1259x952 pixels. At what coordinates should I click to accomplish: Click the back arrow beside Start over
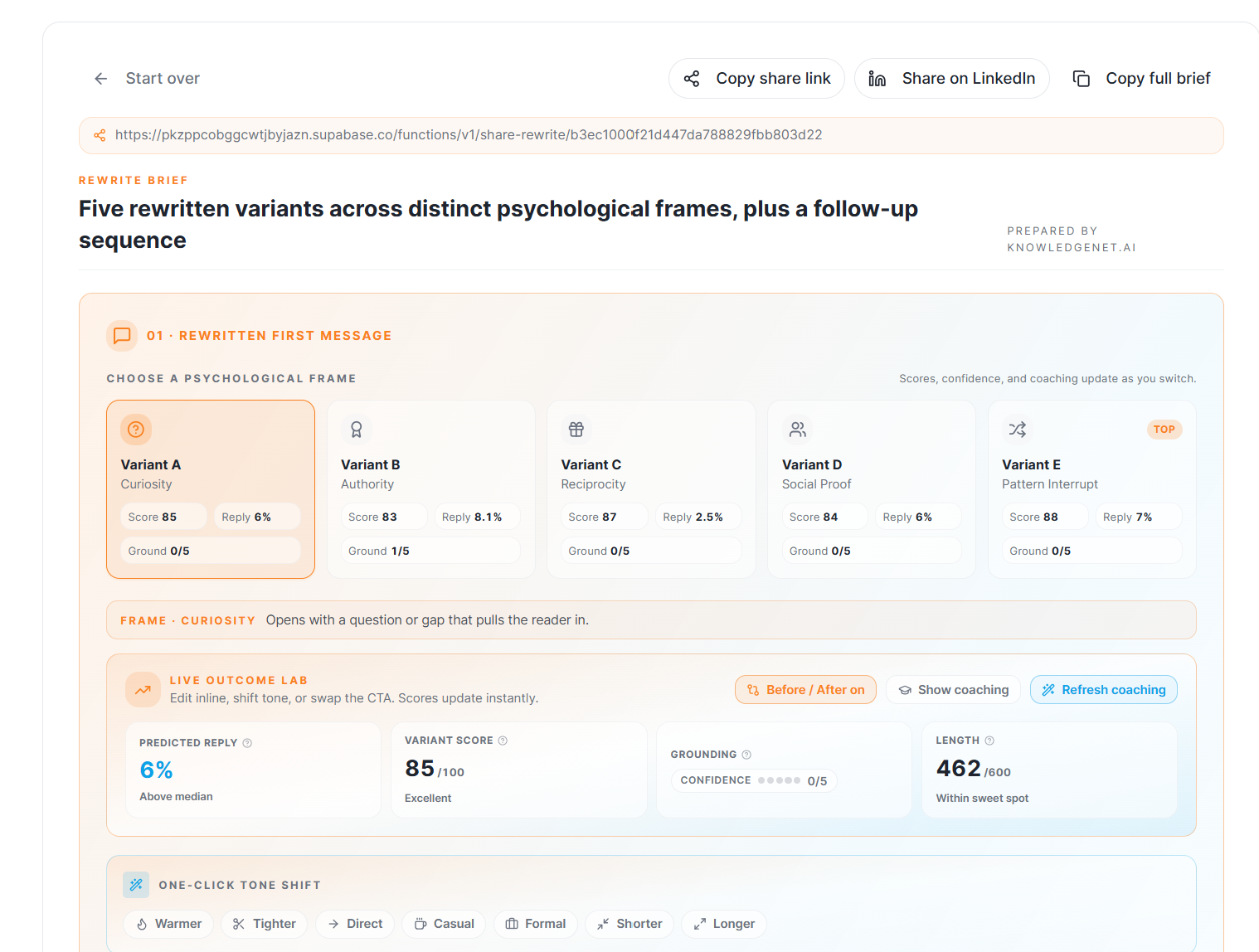101,79
